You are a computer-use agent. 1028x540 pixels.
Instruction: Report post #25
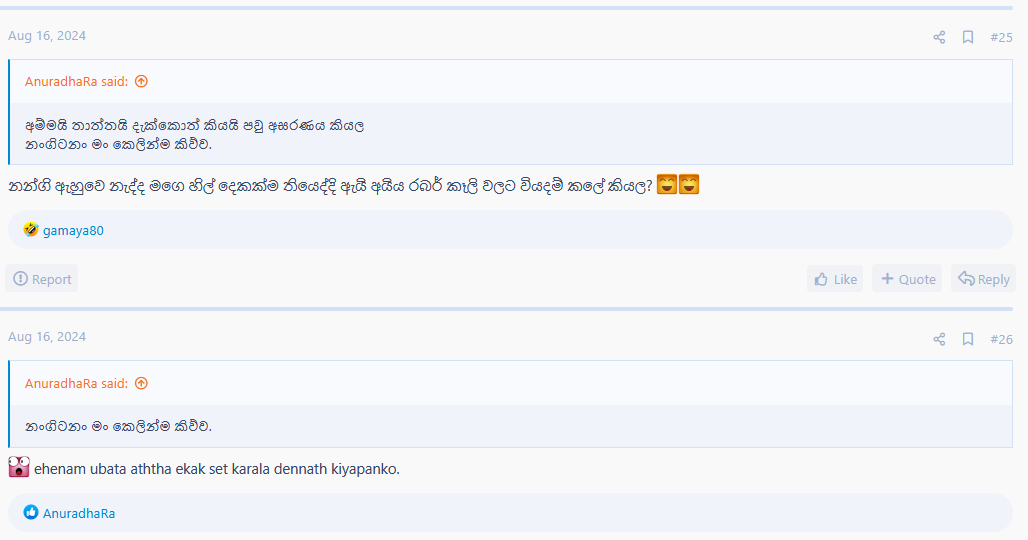pos(42,279)
